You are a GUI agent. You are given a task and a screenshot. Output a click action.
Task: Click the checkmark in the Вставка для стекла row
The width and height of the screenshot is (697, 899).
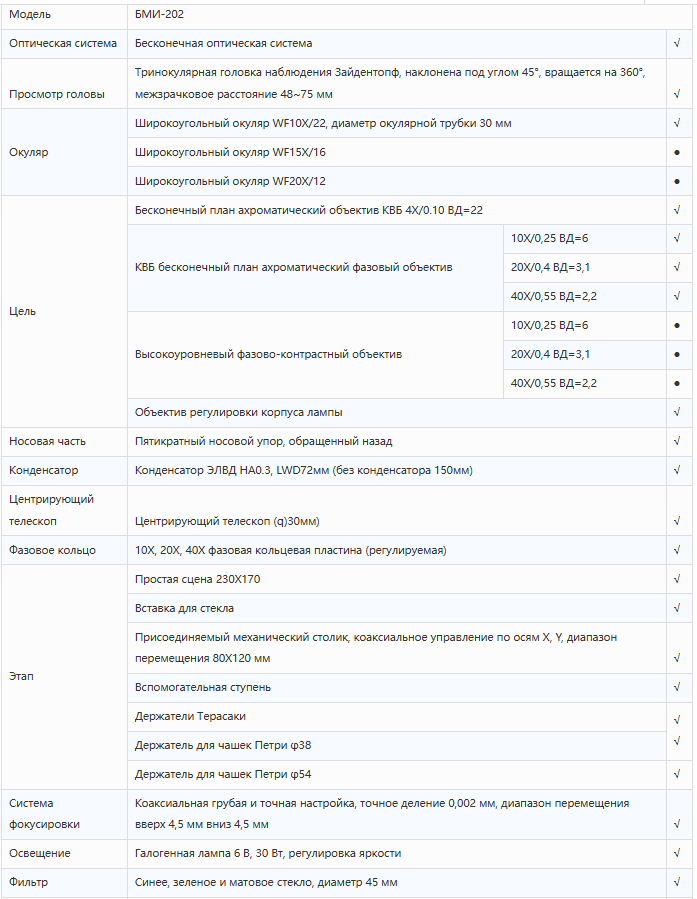point(678,608)
